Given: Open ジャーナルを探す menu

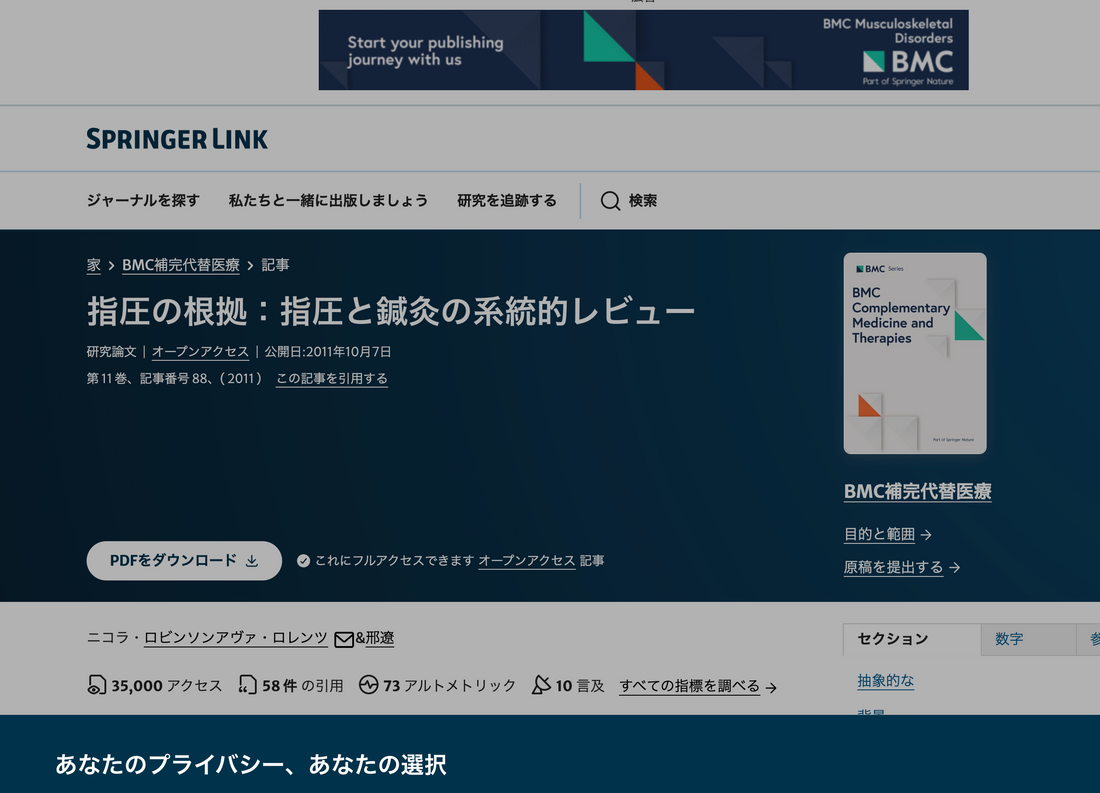Looking at the screenshot, I should pos(143,201).
